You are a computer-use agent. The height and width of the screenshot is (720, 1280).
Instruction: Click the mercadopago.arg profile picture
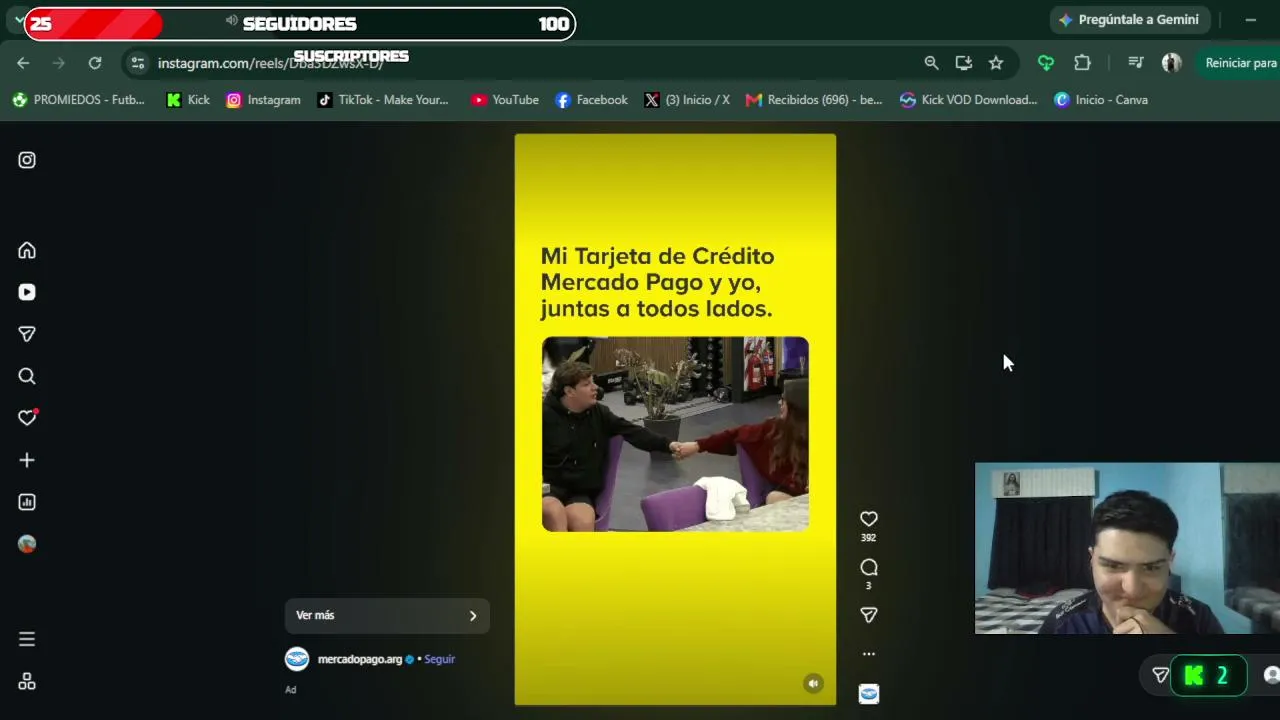(297, 659)
